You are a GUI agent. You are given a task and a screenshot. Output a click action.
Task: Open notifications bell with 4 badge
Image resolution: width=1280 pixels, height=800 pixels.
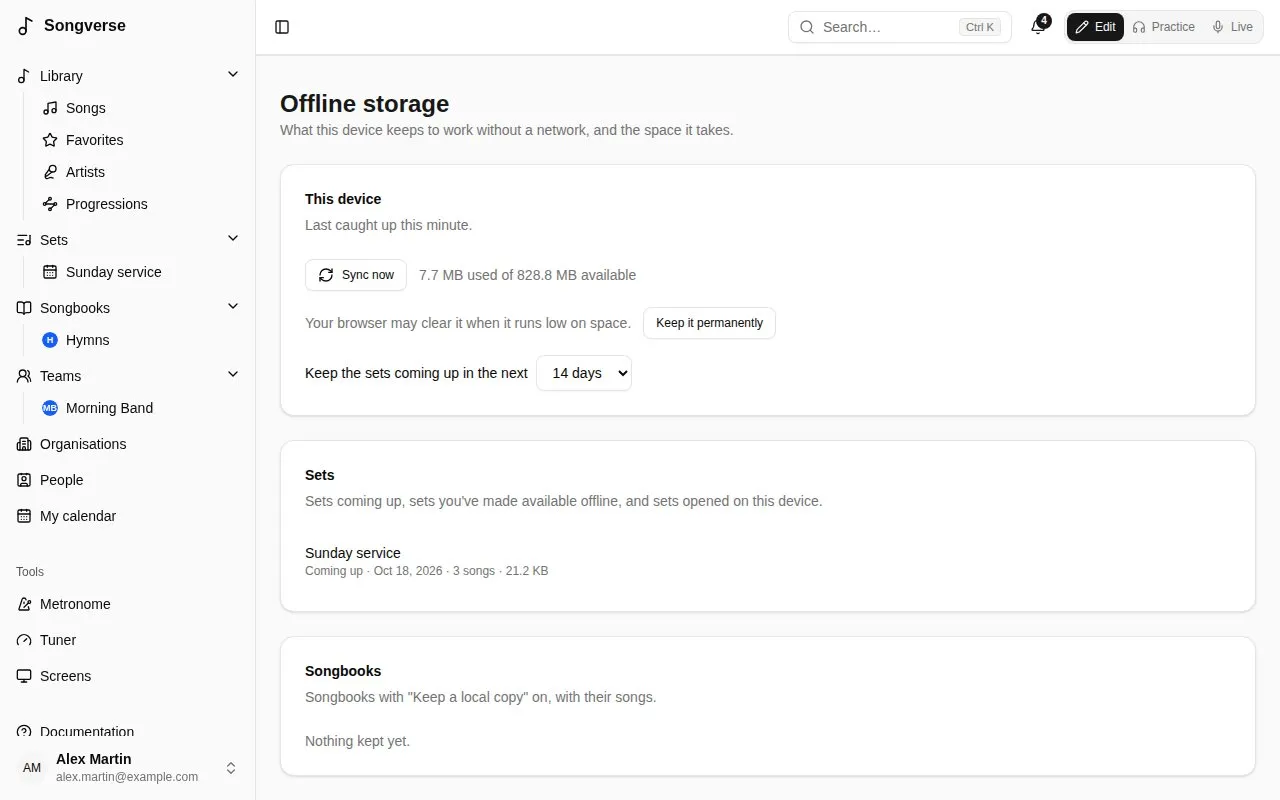(x=1038, y=27)
